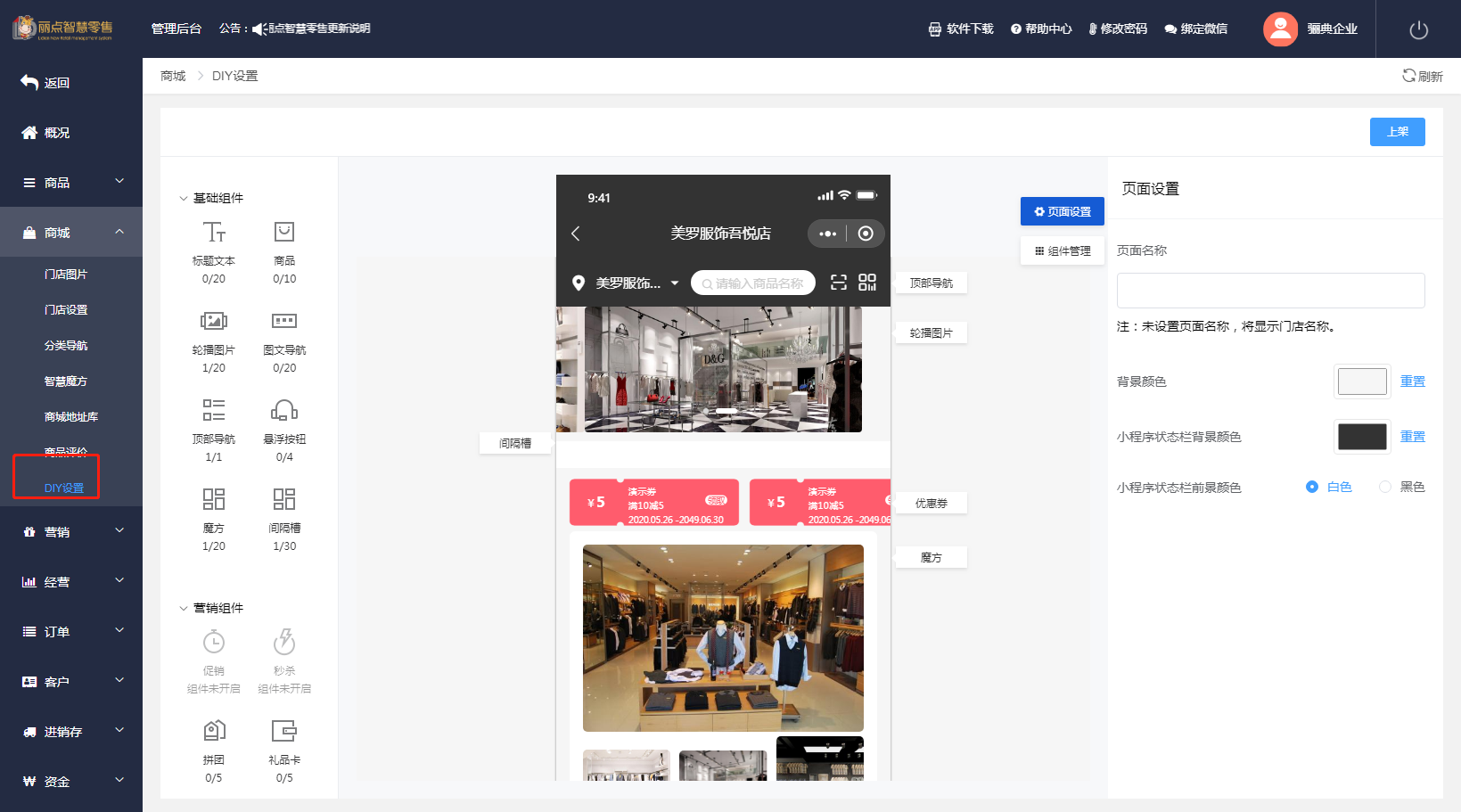Image resolution: width=1461 pixels, height=812 pixels.
Task: Open 修改密码 change password
Action: click(x=1118, y=29)
